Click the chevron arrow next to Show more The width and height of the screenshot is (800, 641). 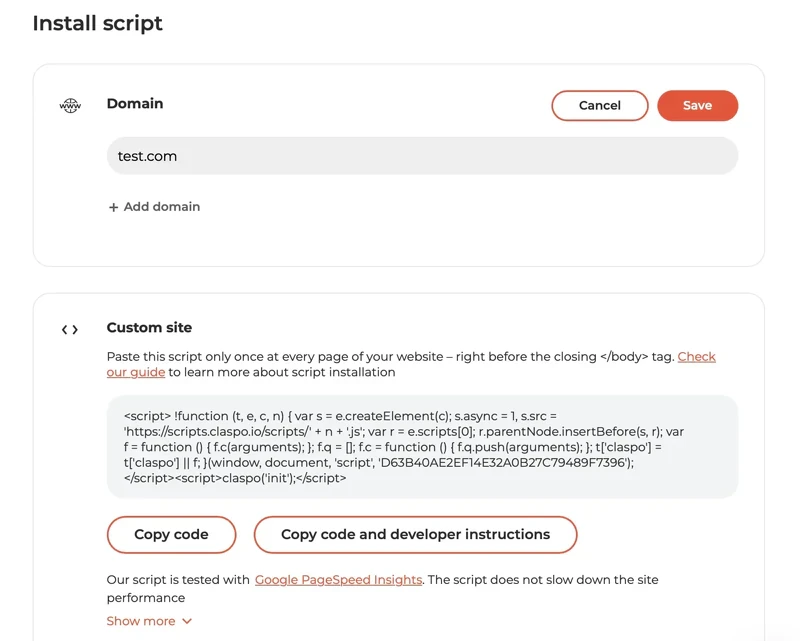coord(187,621)
